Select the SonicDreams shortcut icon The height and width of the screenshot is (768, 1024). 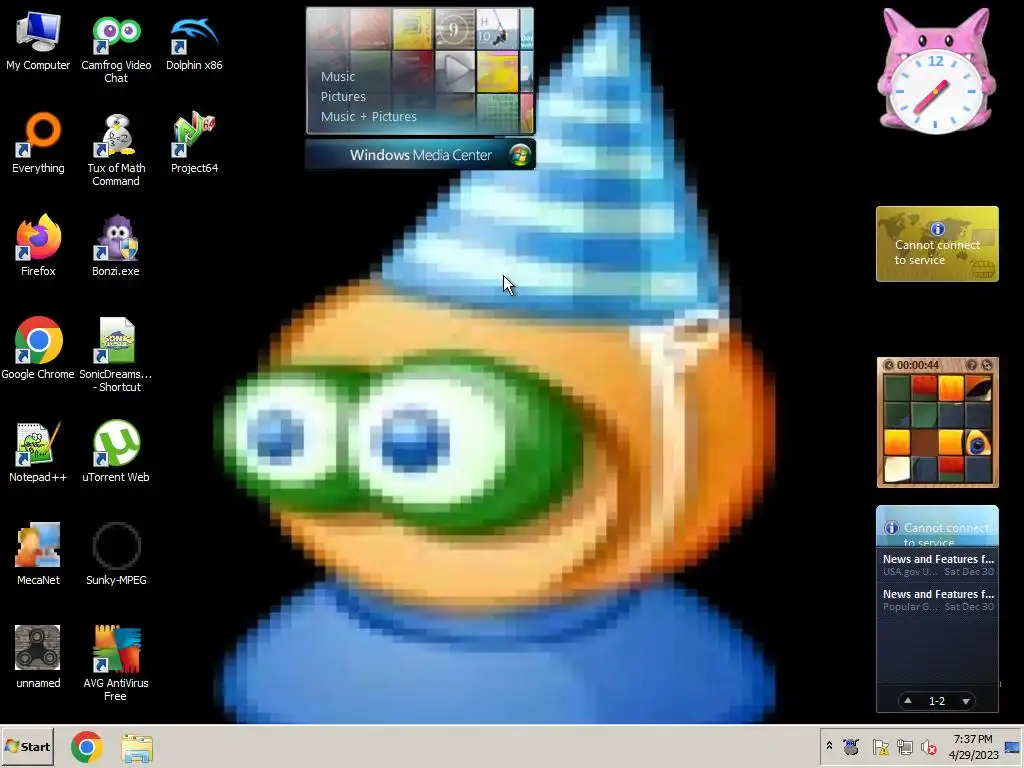tap(116, 355)
